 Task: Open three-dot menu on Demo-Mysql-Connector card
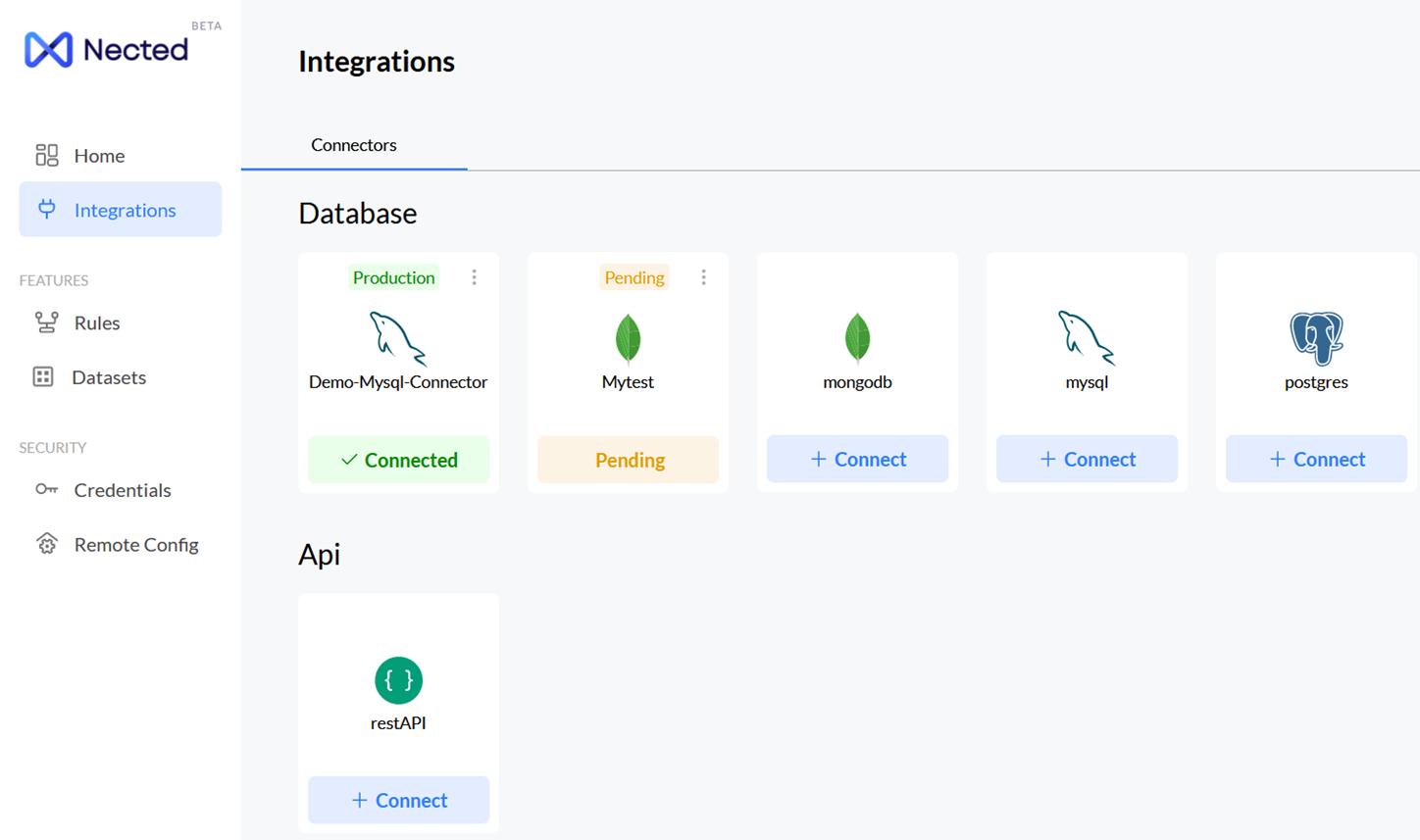(x=474, y=277)
